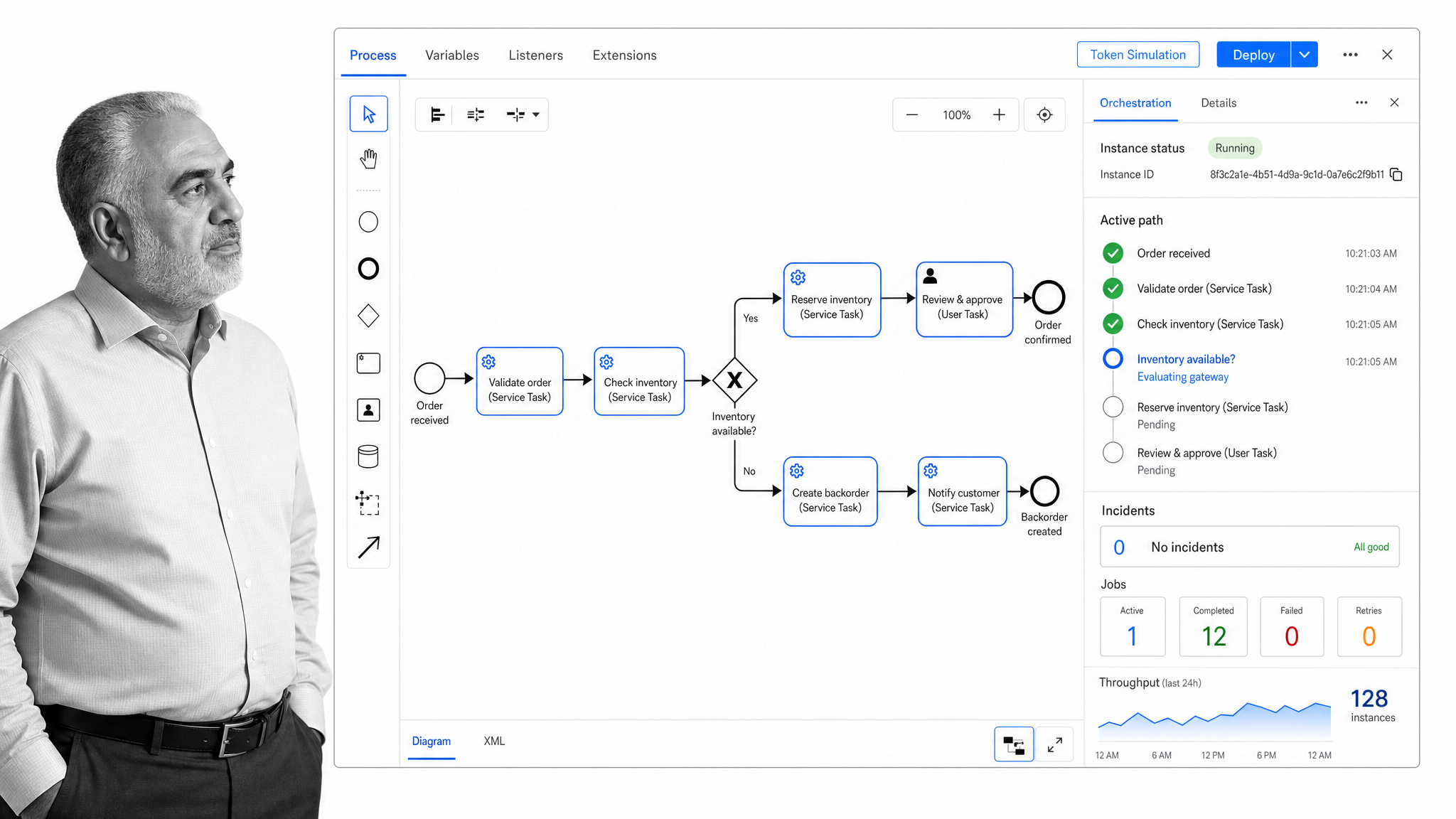
Task: Click the Failed jobs count card
Action: pos(1291,626)
